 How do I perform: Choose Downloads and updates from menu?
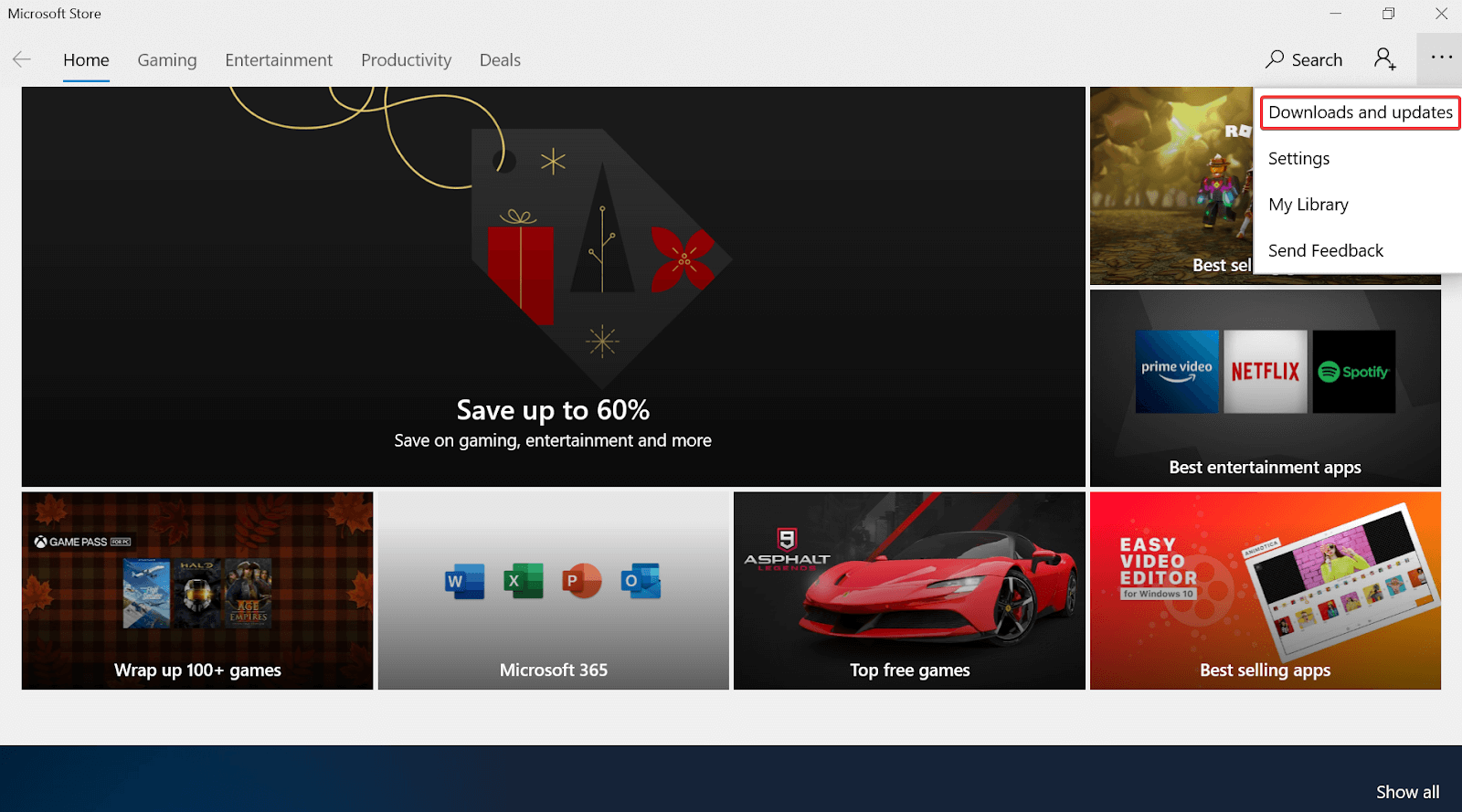[x=1360, y=112]
